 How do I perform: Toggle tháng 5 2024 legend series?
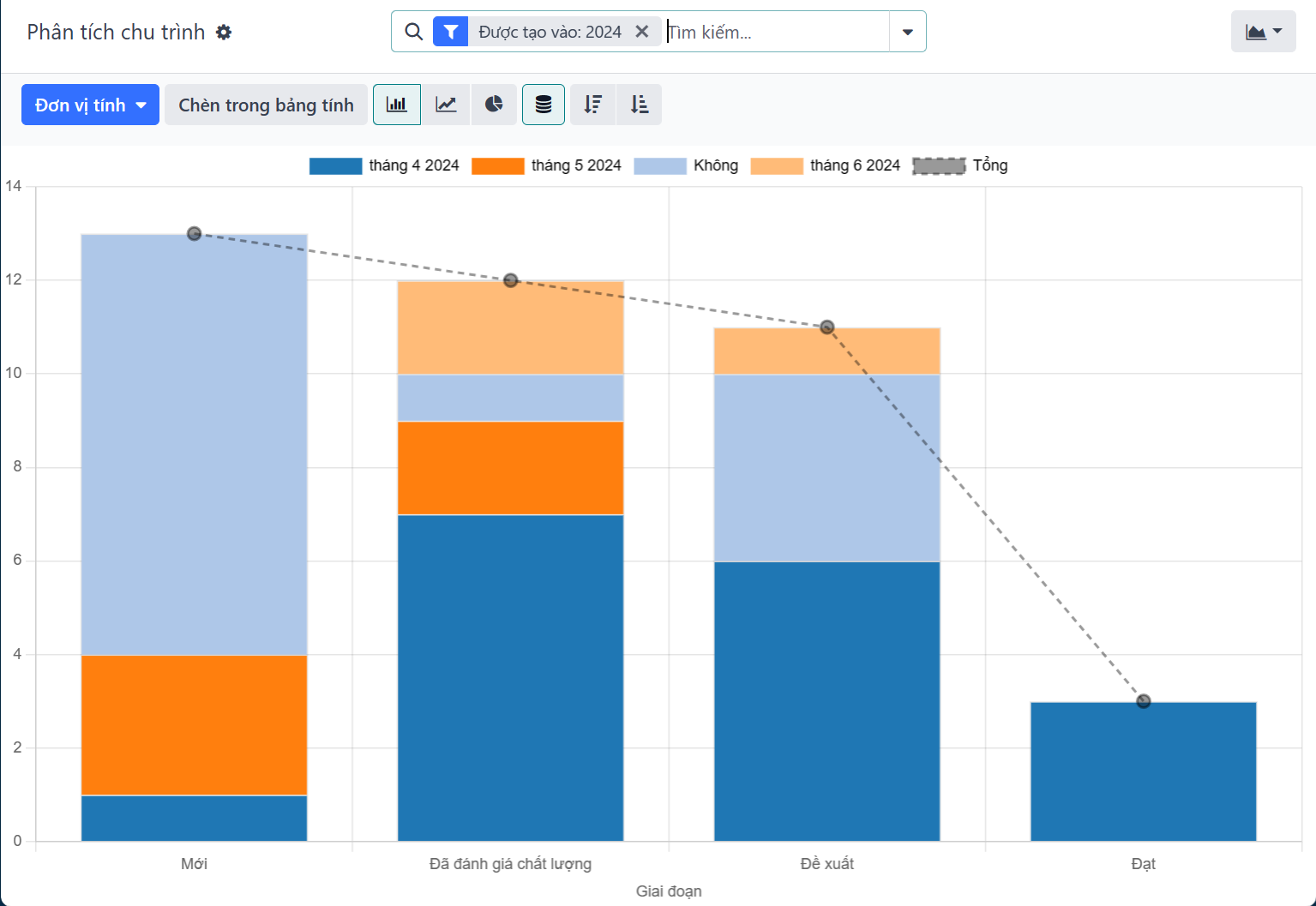click(546, 165)
